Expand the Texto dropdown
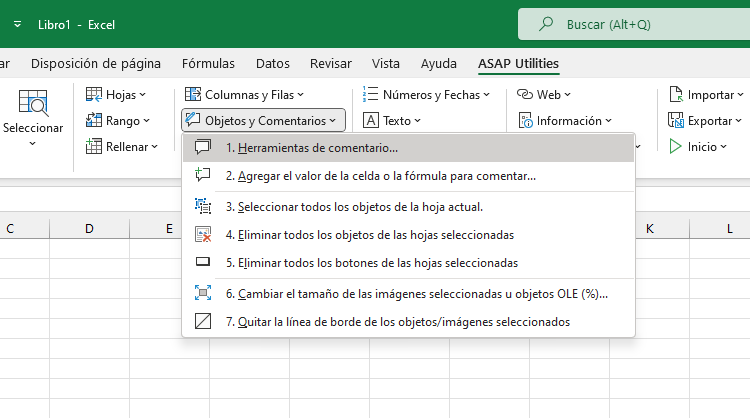Screen dimensions: 750x418 418,121
